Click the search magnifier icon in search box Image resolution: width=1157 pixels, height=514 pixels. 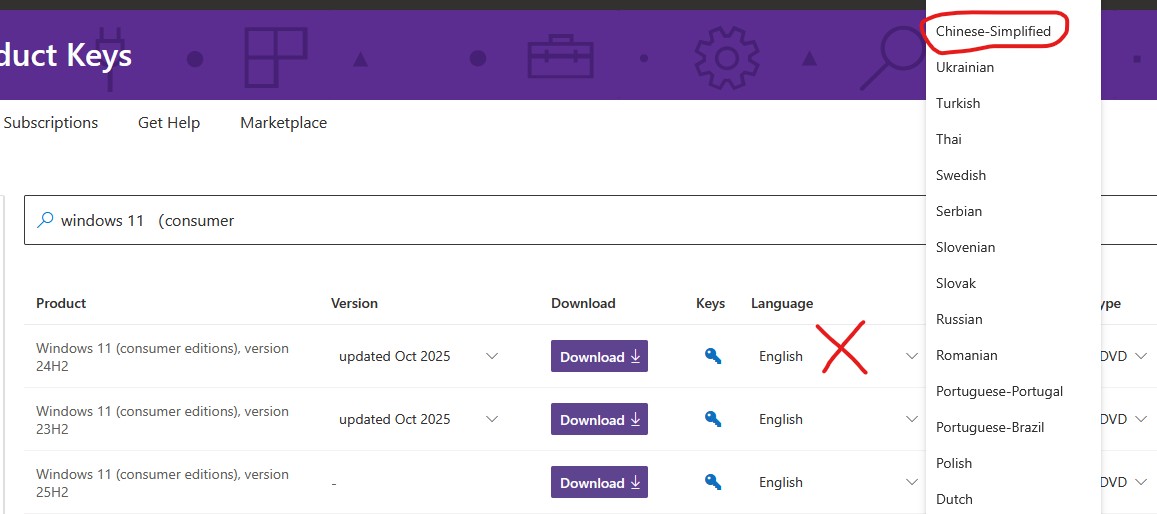coord(45,220)
